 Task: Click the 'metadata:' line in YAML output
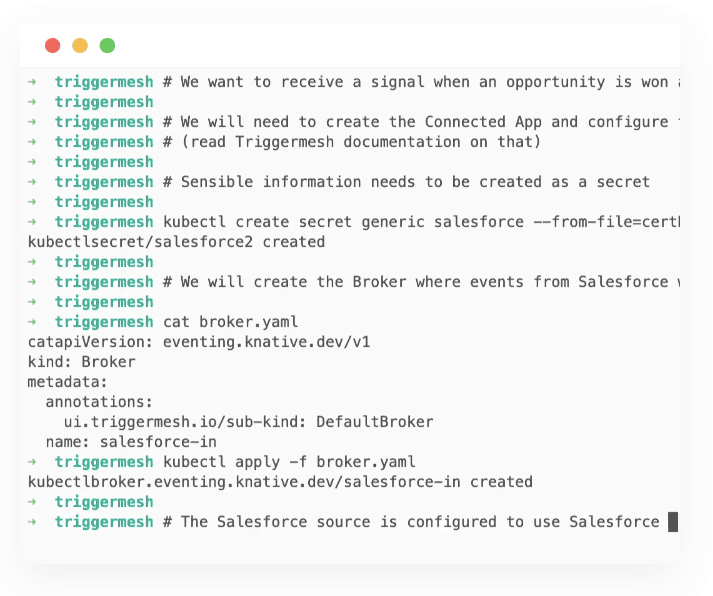click(67, 382)
